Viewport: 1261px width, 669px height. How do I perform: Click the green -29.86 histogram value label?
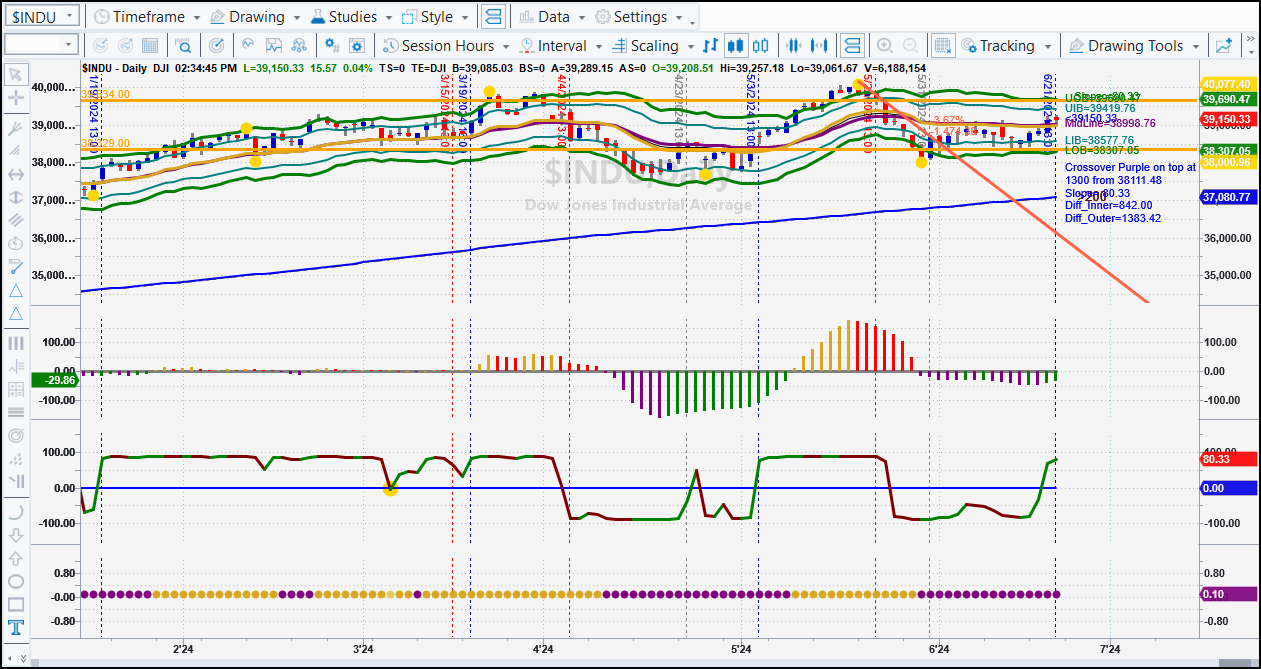55,380
